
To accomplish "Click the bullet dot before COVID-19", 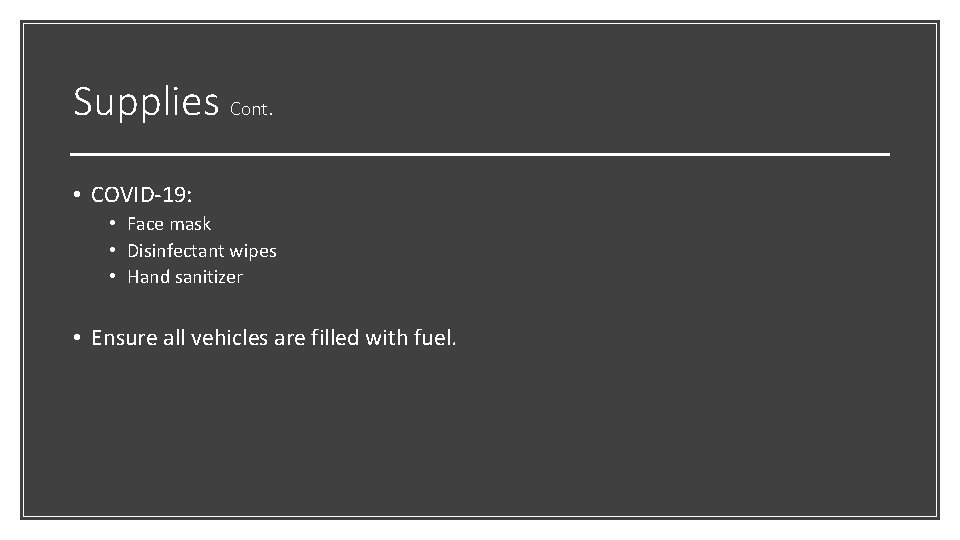I will tap(77, 195).
